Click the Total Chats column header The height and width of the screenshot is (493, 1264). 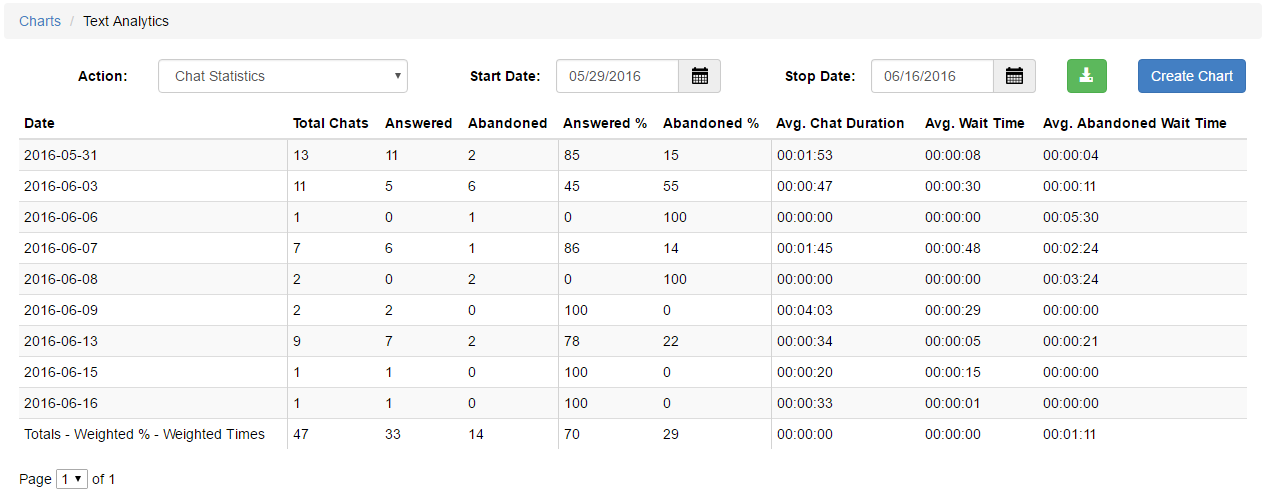(x=331, y=123)
